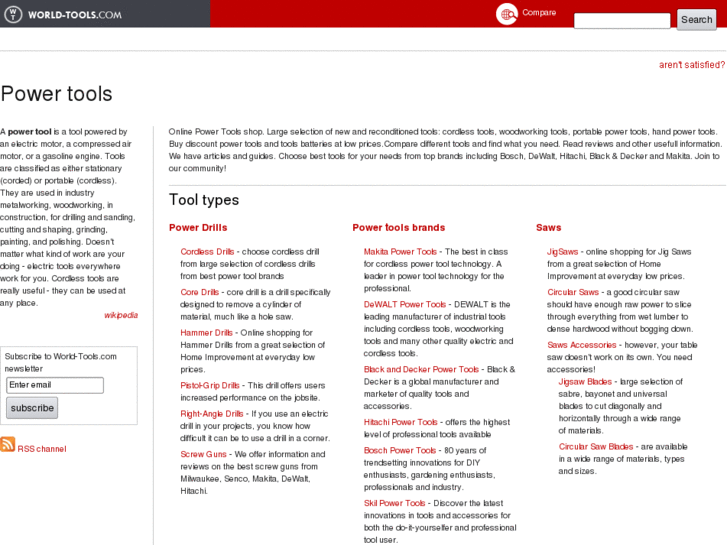This screenshot has width=727, height=545.
Task: Click the Search button
Action: pyautogui.click(x=696, y=20)
